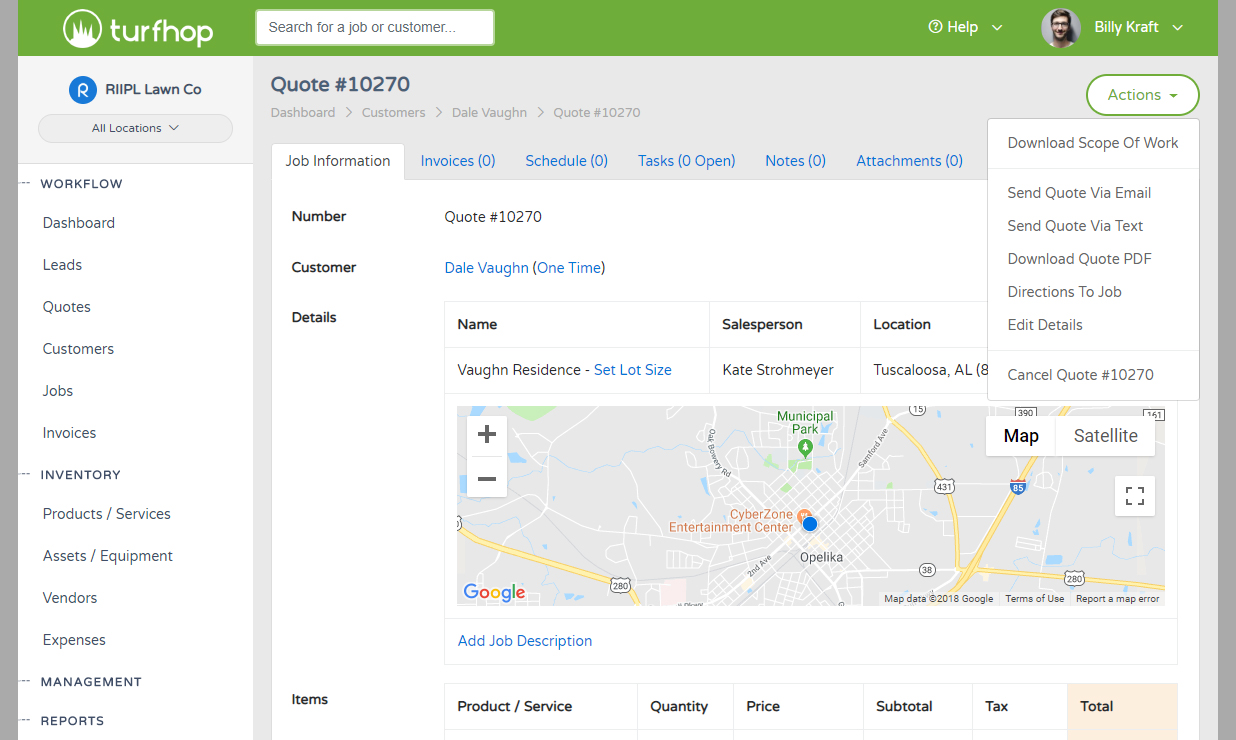Toggle fullscreen view on the map
The height and width of the screenshot is (740, 1236).
(1134, 496)
